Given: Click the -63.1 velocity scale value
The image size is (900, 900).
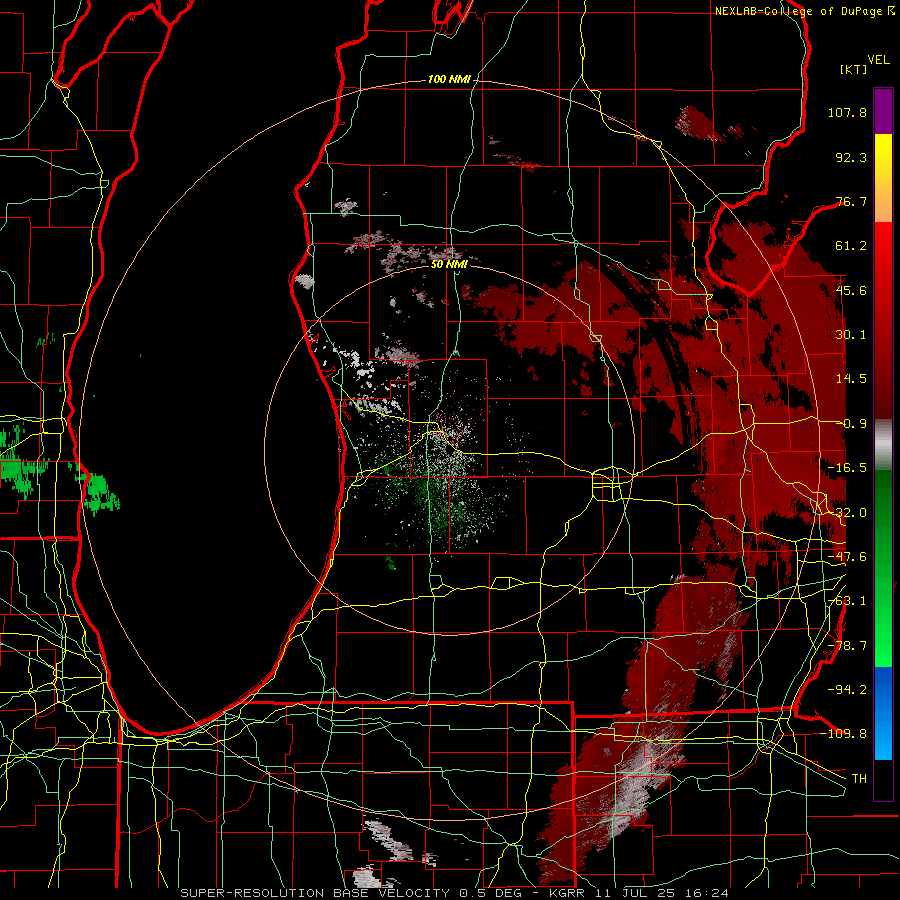Looking at the screenshot, I should tap(847, 601).
